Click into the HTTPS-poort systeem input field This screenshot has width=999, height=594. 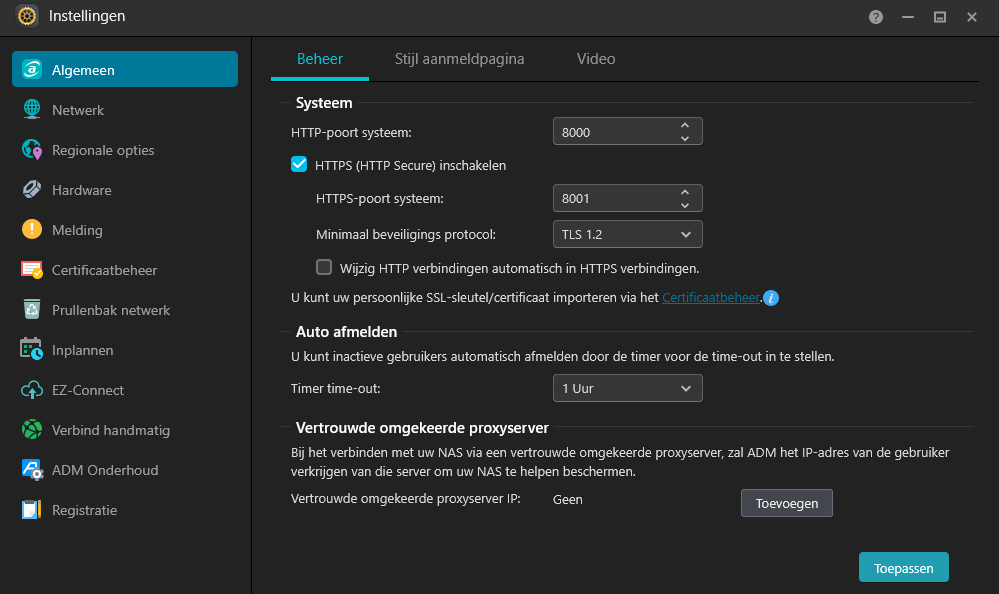[x=615, y=198]
